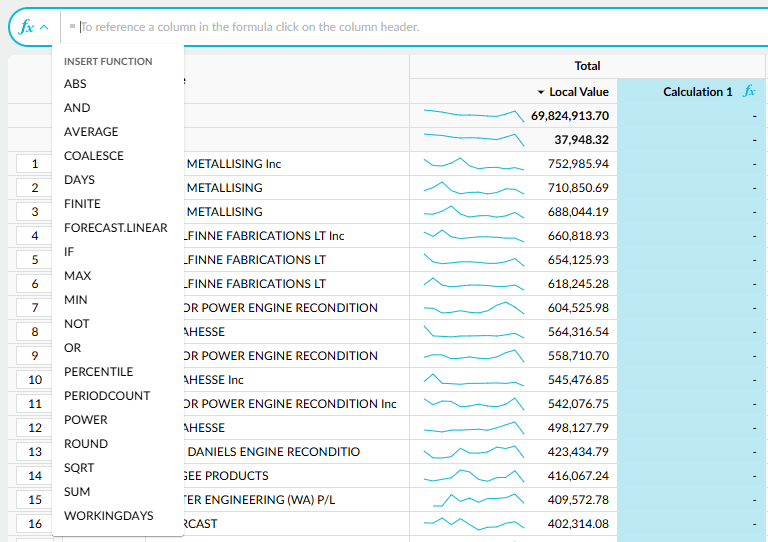Click the sparkline for row 7

tap(474, 308)
